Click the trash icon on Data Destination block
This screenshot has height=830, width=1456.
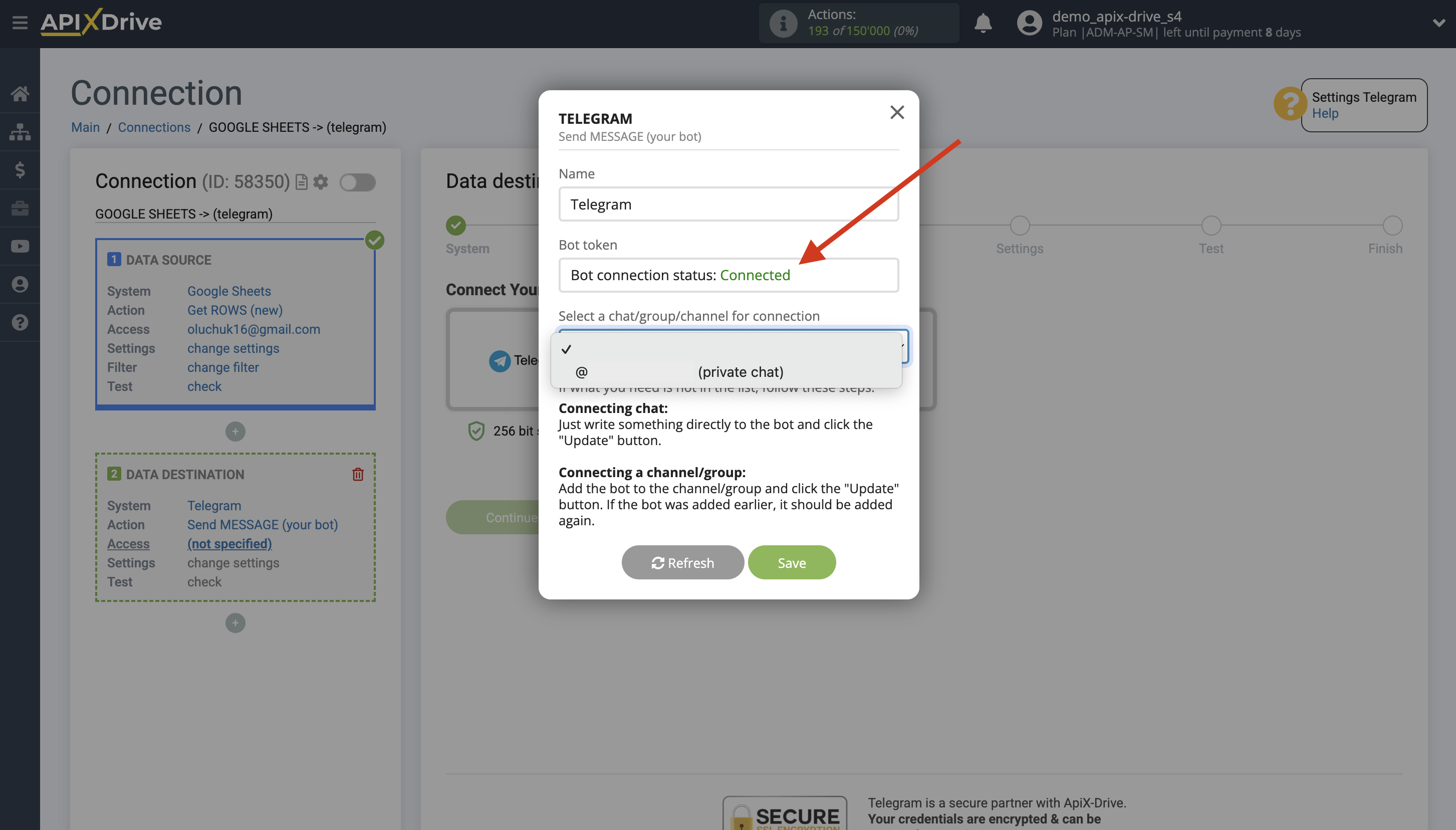pos(358,474)
